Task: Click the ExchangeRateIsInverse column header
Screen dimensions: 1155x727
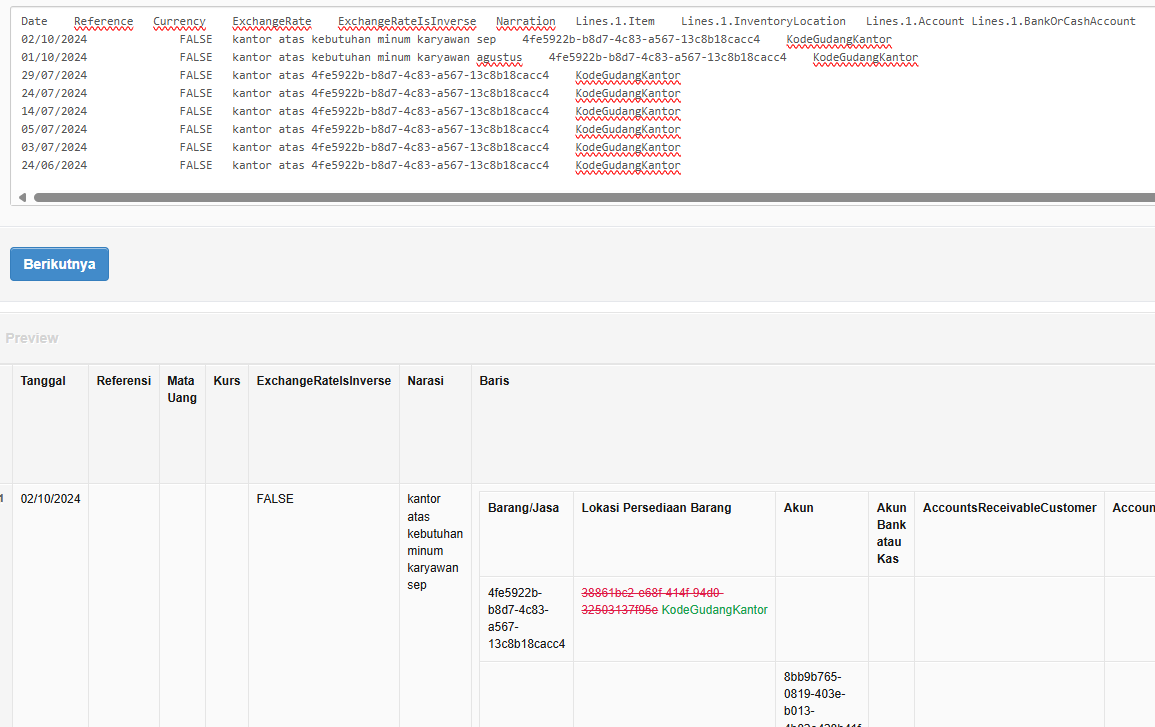Action: click(x=406, y=20)
